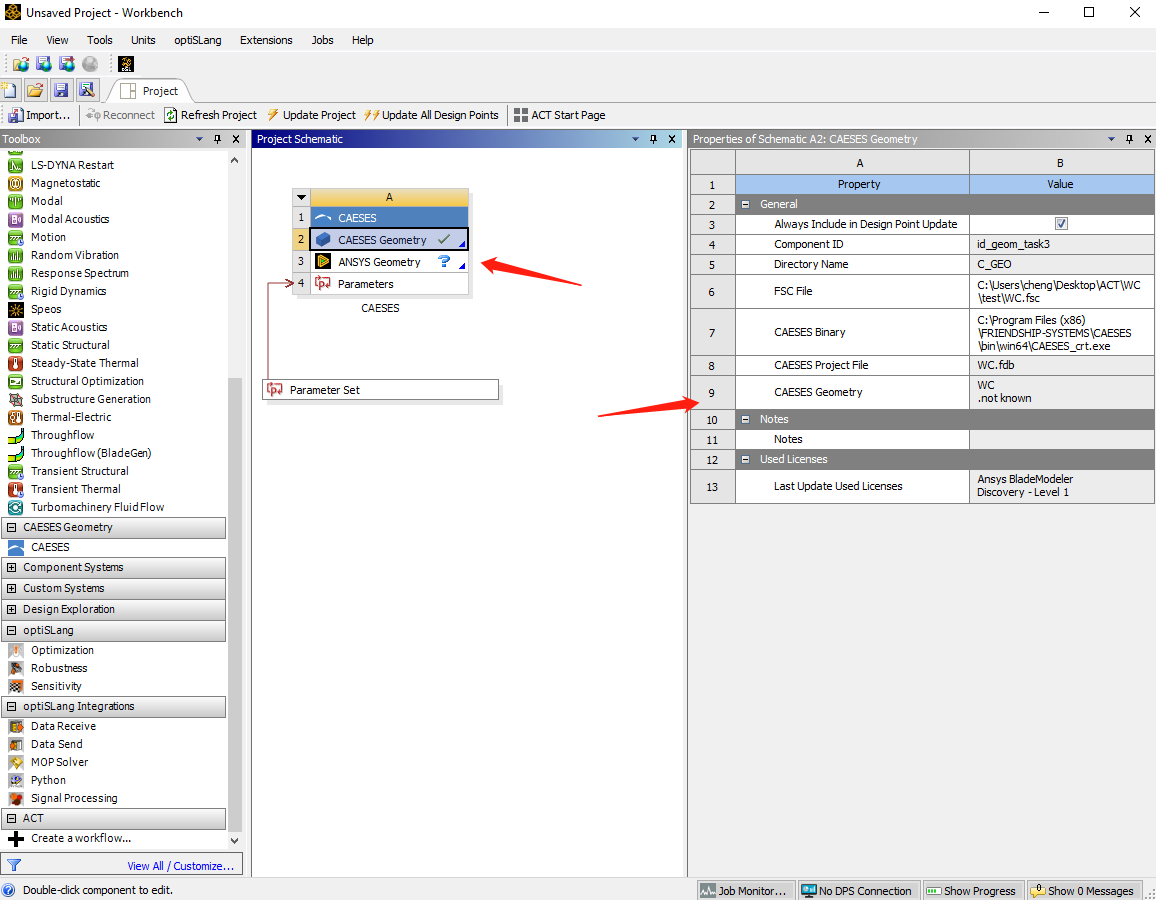Open the Extensions menu
The image size is (1156, 900).
[266, 40]
